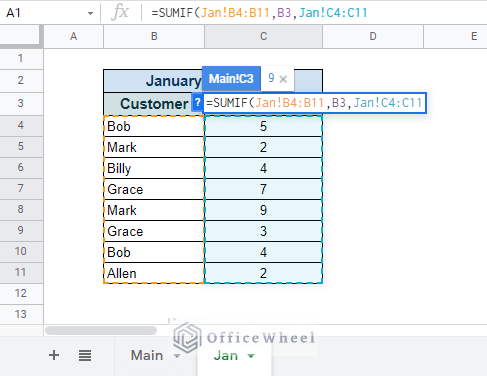This screenshot has width=487, height=376.
Task: Select row 10 header
Action: pos(21,252)
